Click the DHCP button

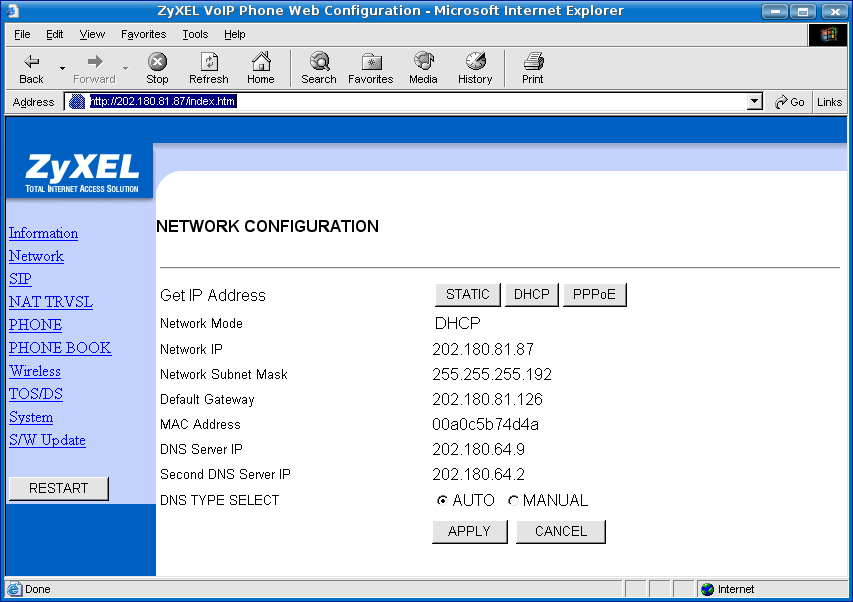click(532, 295)
